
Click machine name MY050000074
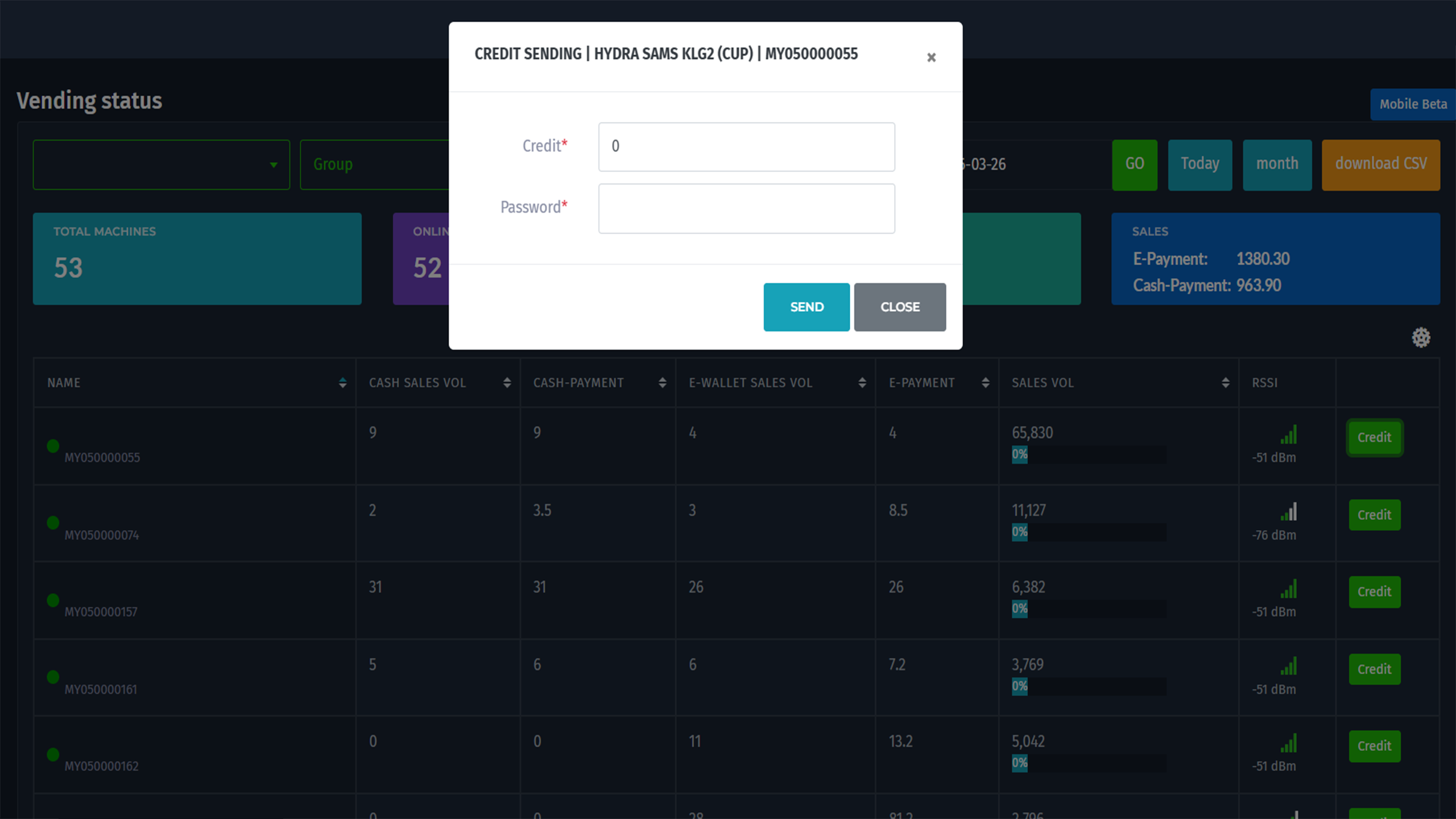tap(101, 535)
